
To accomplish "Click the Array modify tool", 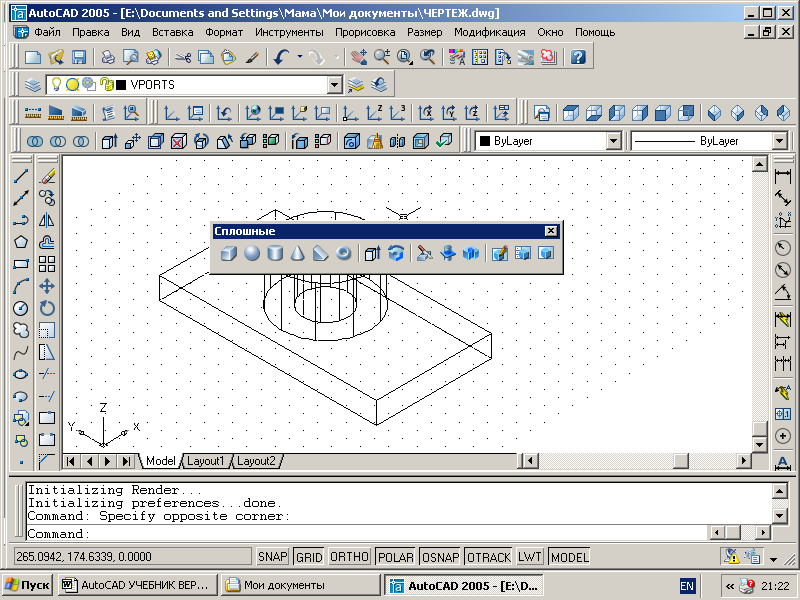I will point(47,264).
